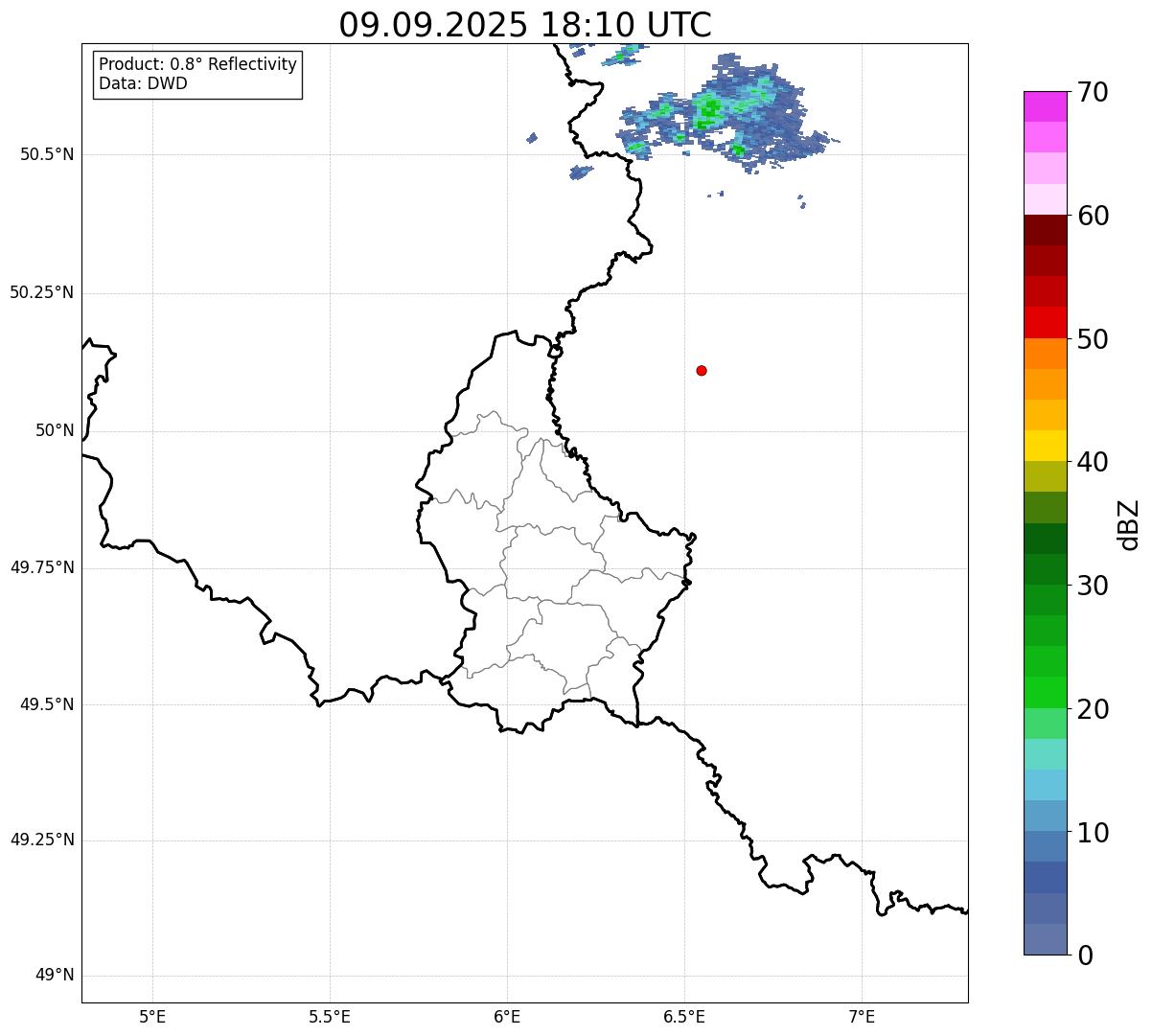Click the colorbar 70 tick label
Viewport: 1152px width, 1036px height.
point(1093,92)
